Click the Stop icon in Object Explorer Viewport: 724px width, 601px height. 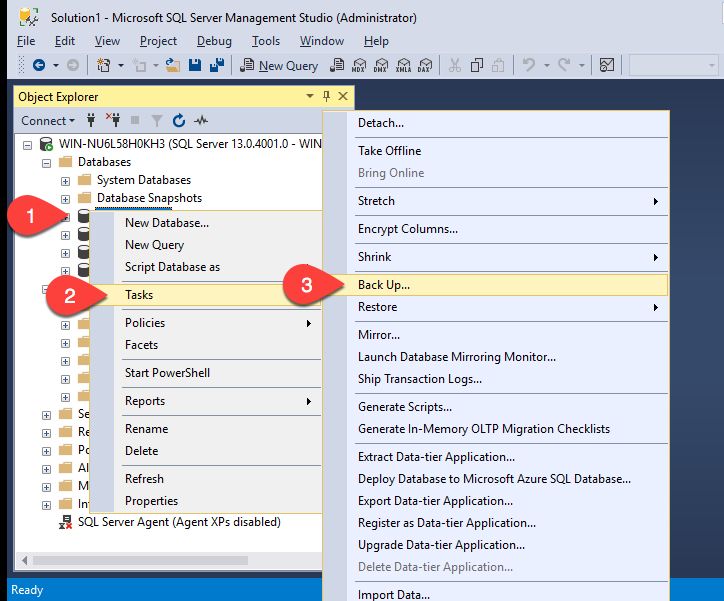135,120
